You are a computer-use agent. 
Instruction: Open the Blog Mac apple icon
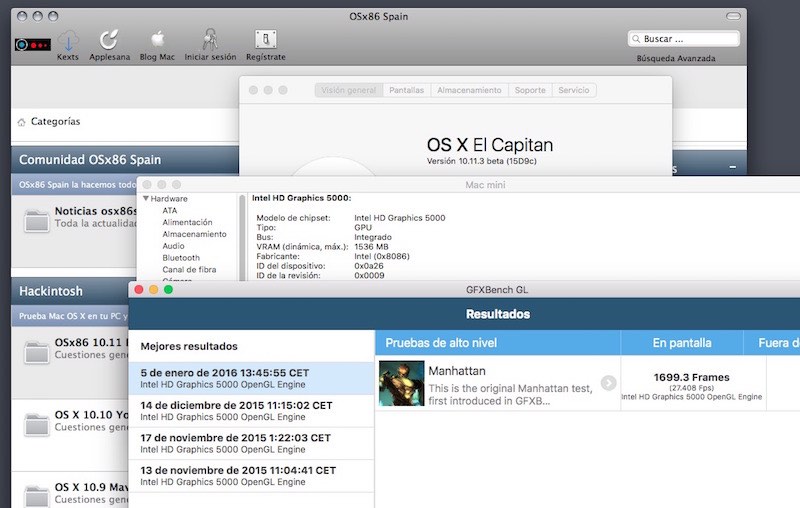(x=158, y=40)
